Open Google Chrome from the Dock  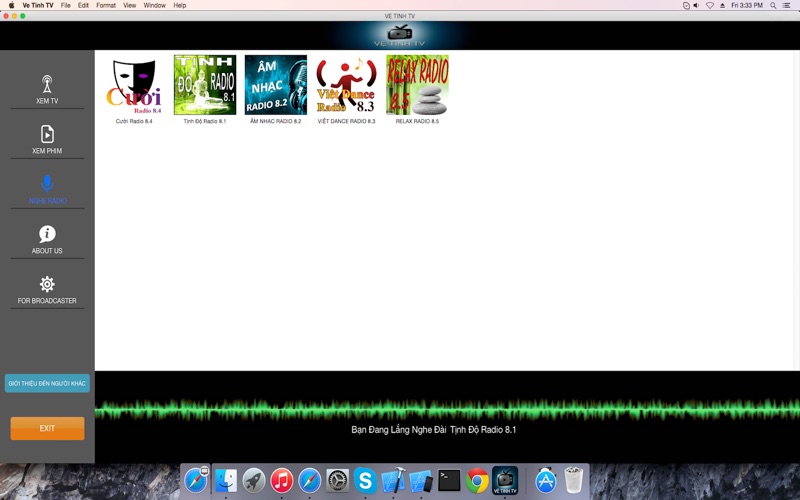[477, 480]
